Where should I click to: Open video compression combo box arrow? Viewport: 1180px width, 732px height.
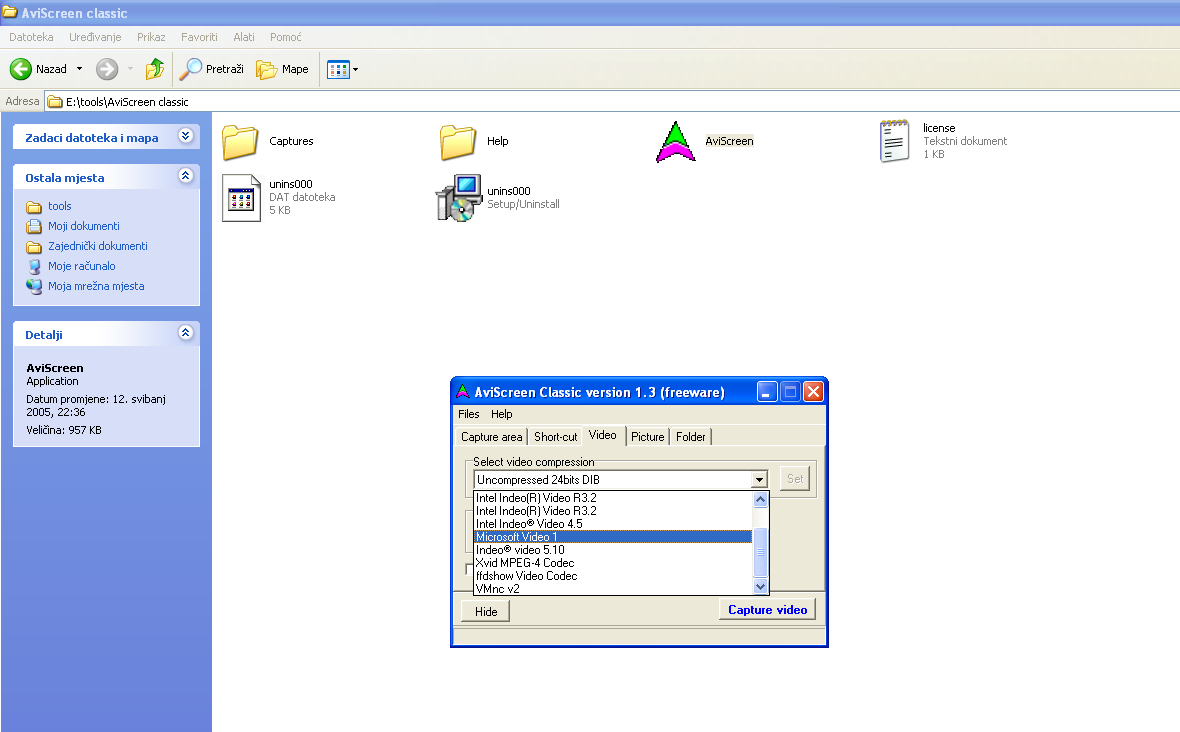(x=759, y=480)
